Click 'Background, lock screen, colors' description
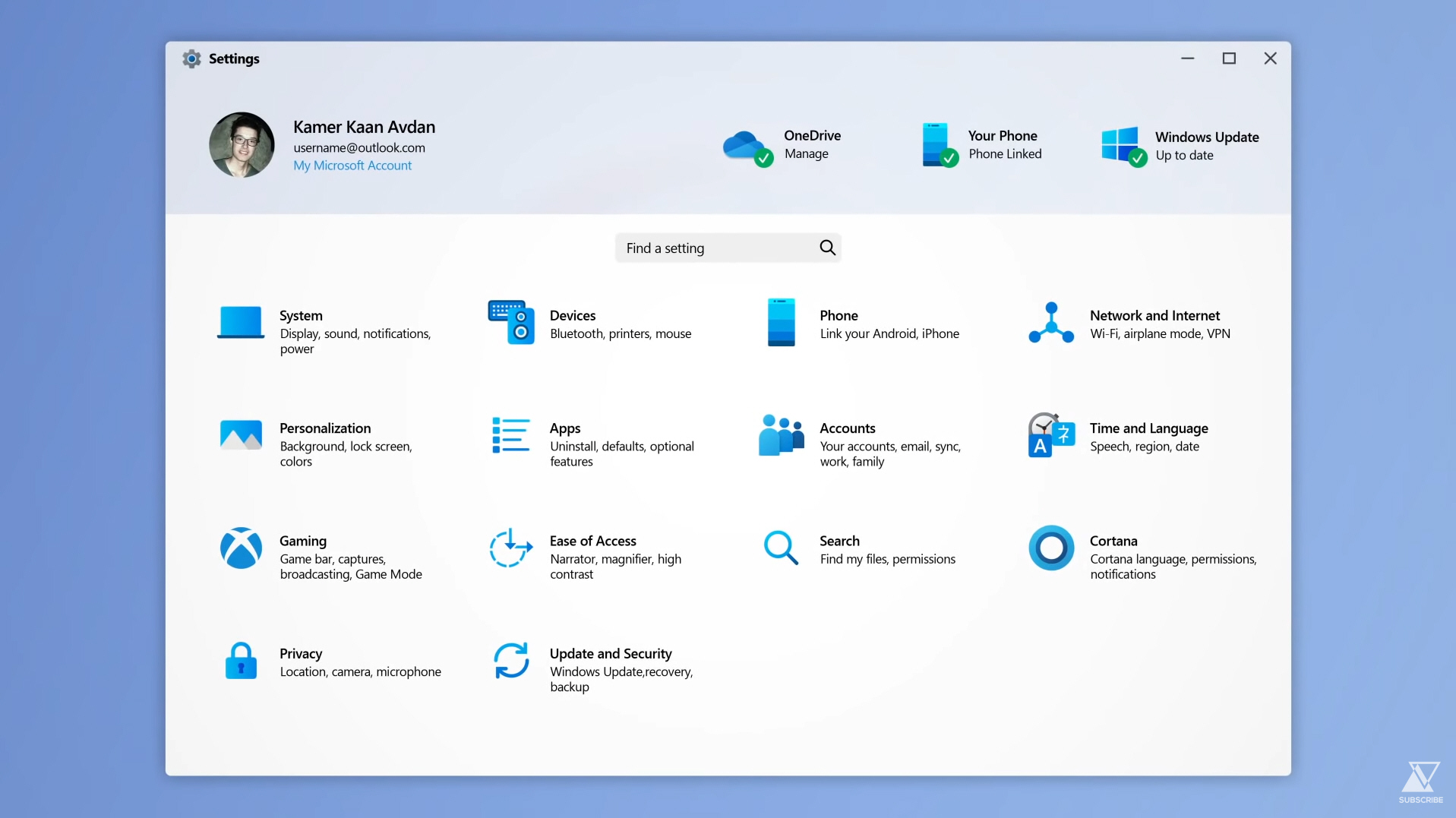This screenshot has width=1456, height=818. (346, 454)
